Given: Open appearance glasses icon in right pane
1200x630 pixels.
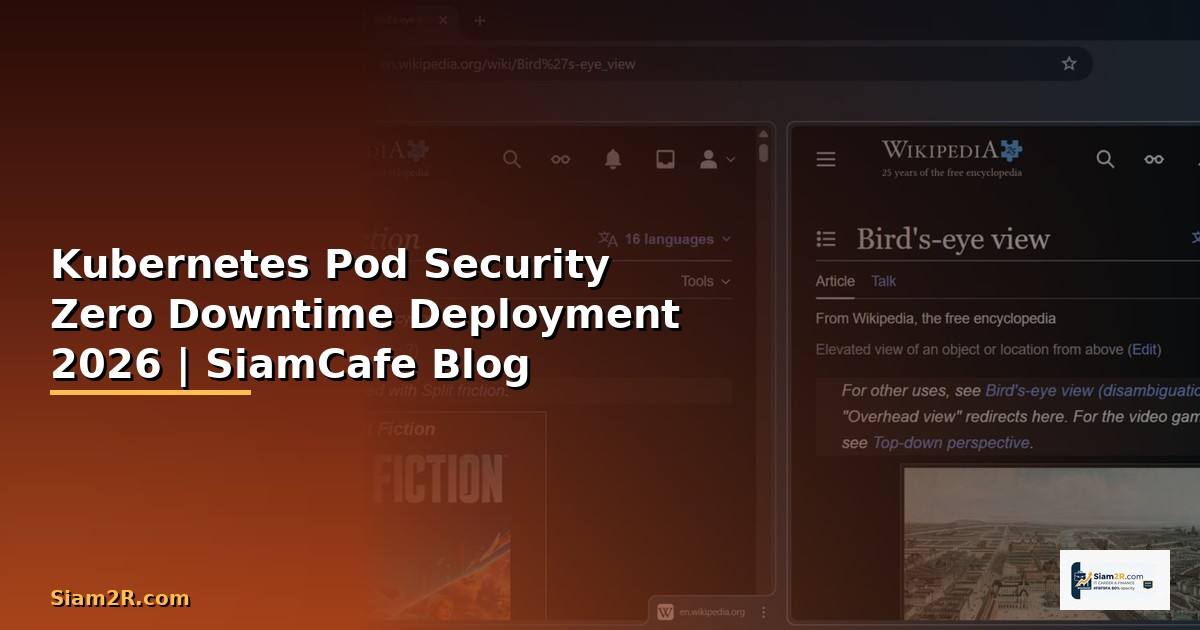Looking at the screenshot, I should tap(1154, 159).
